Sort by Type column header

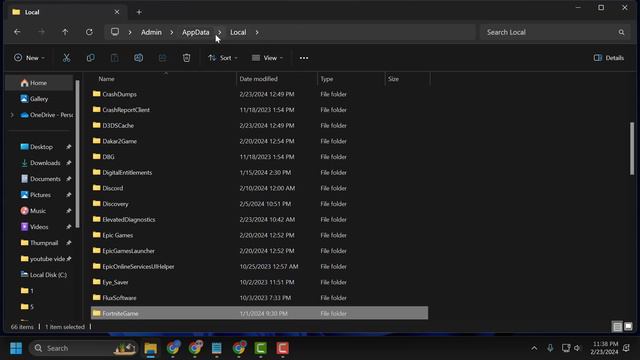click(x=327, y=79)
